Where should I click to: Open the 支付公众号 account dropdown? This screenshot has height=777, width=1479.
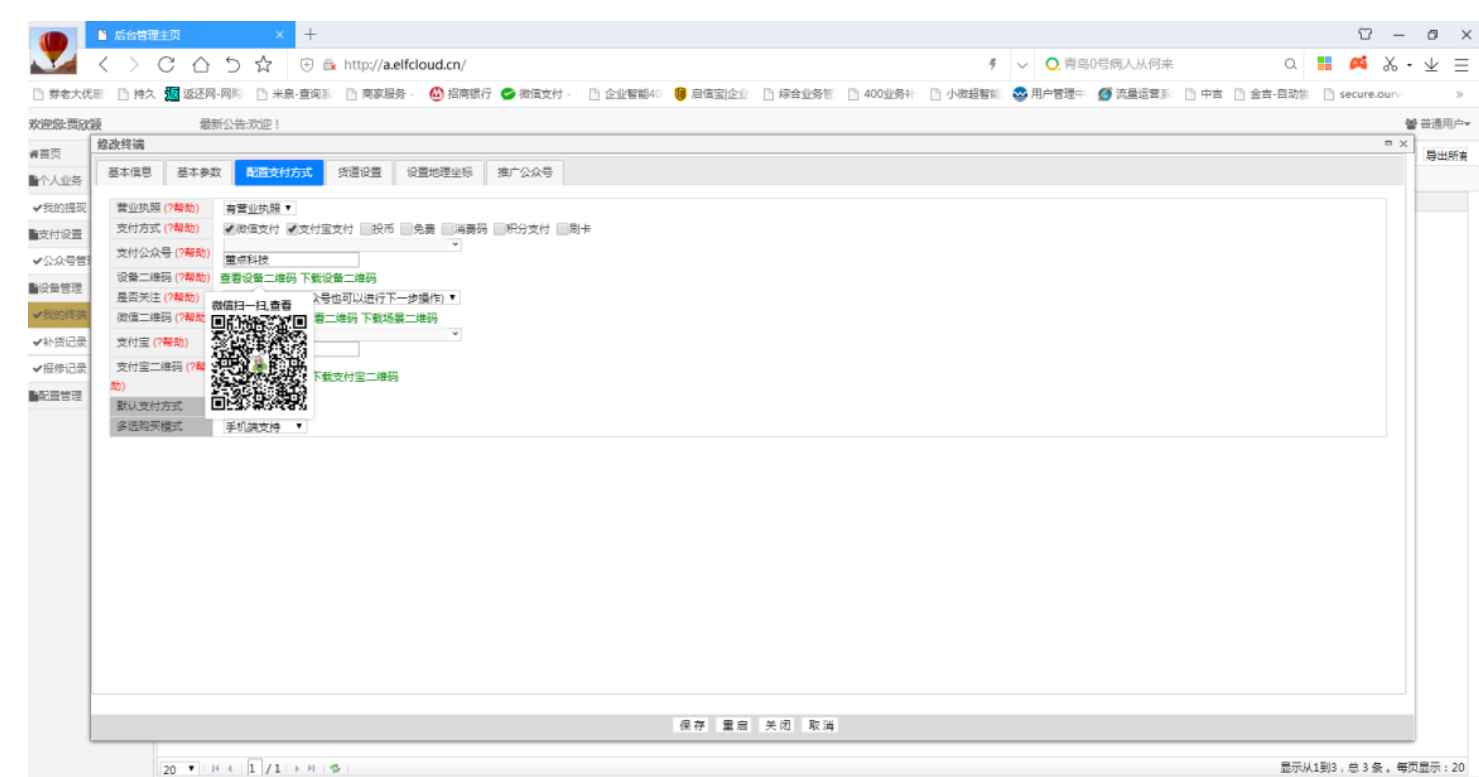click(342, 244)
